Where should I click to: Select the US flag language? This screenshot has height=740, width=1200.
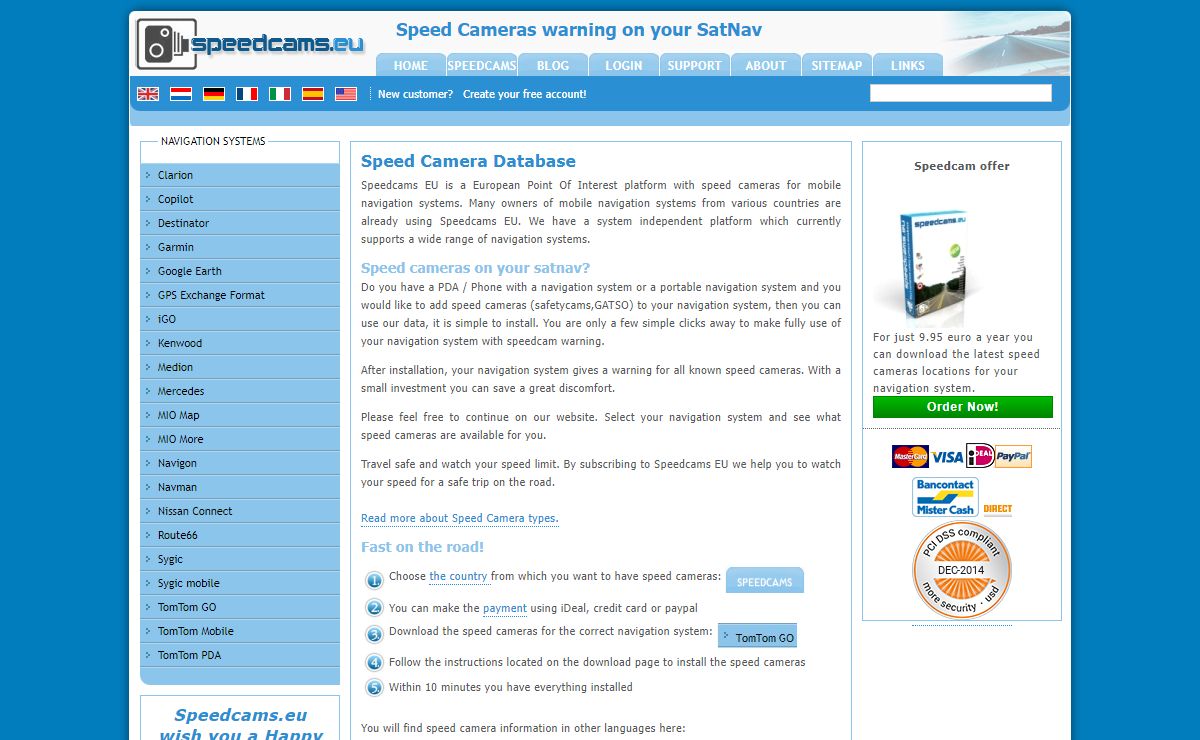pos(346,94)
